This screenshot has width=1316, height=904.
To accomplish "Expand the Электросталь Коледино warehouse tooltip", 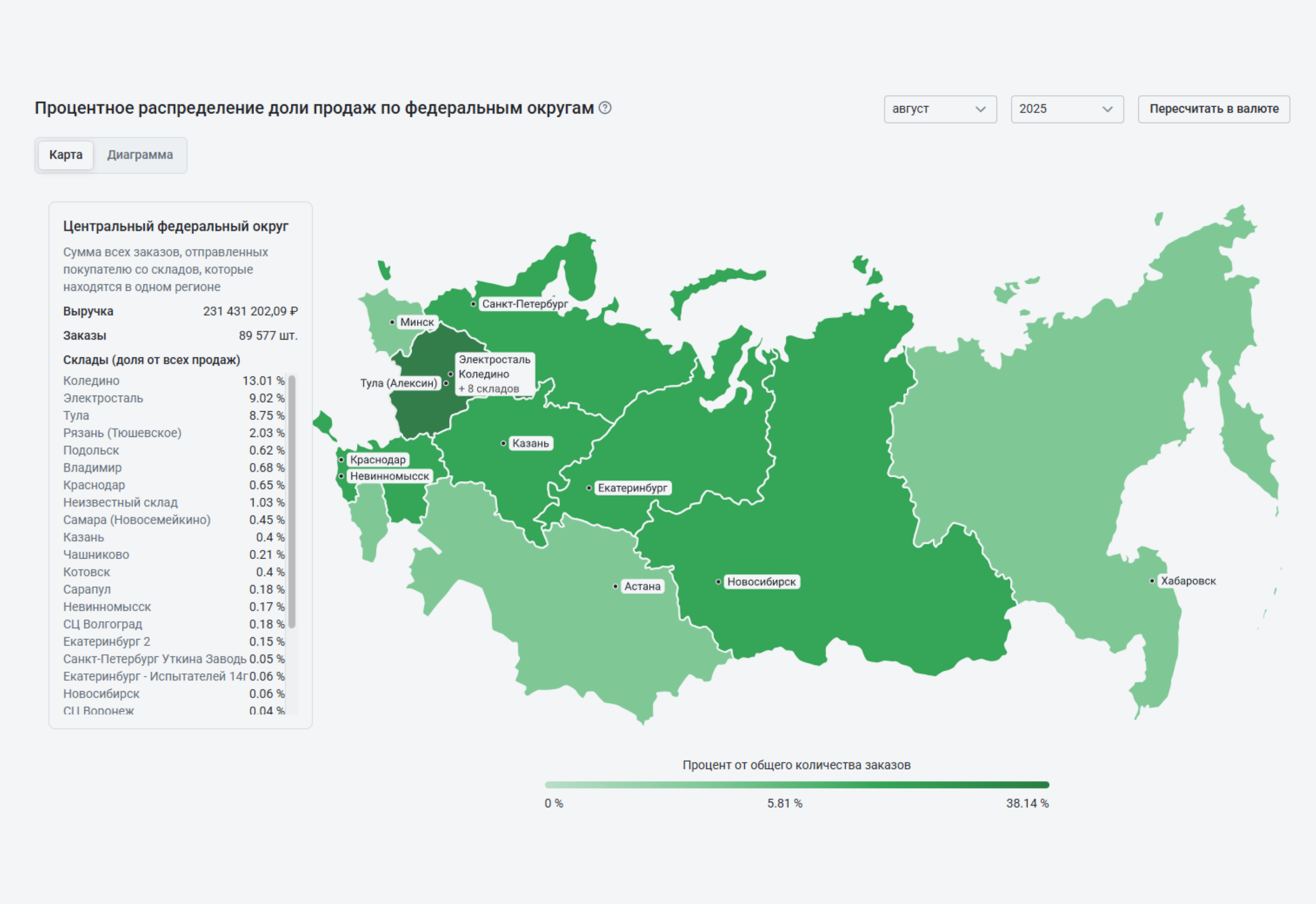I will click(x=494, y=374).
